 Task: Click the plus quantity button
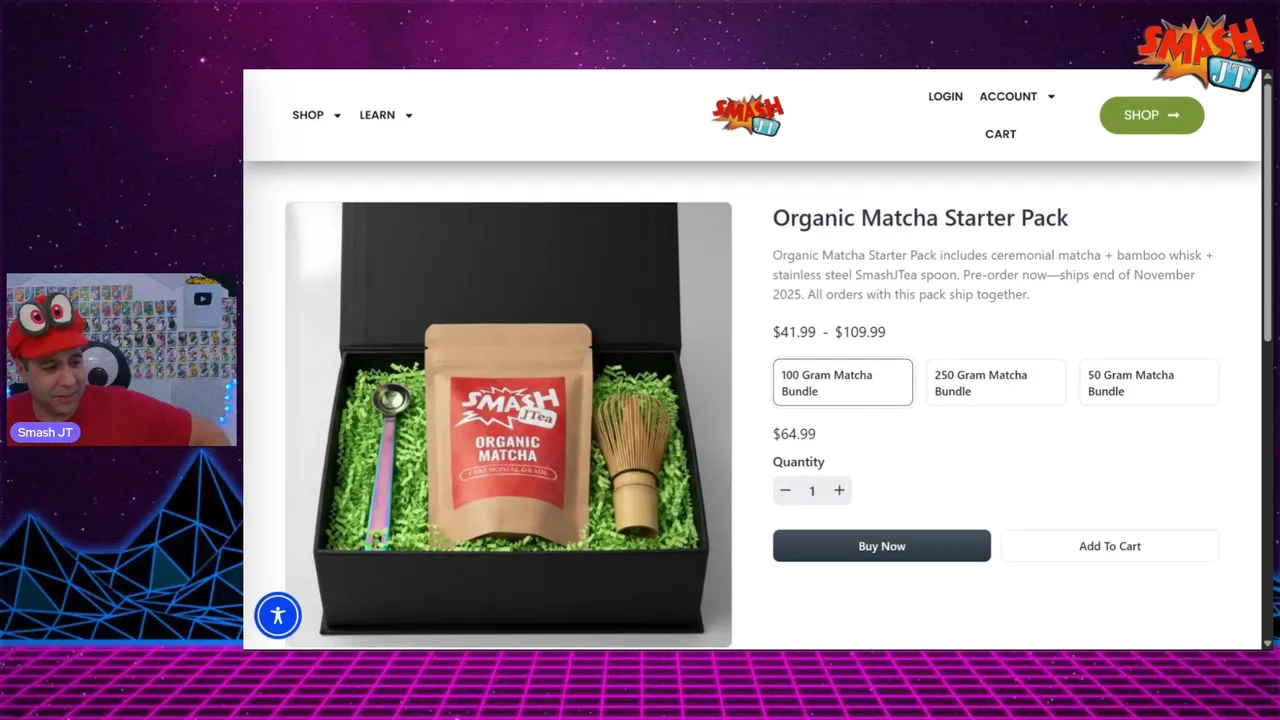click(x=839, y=490)
